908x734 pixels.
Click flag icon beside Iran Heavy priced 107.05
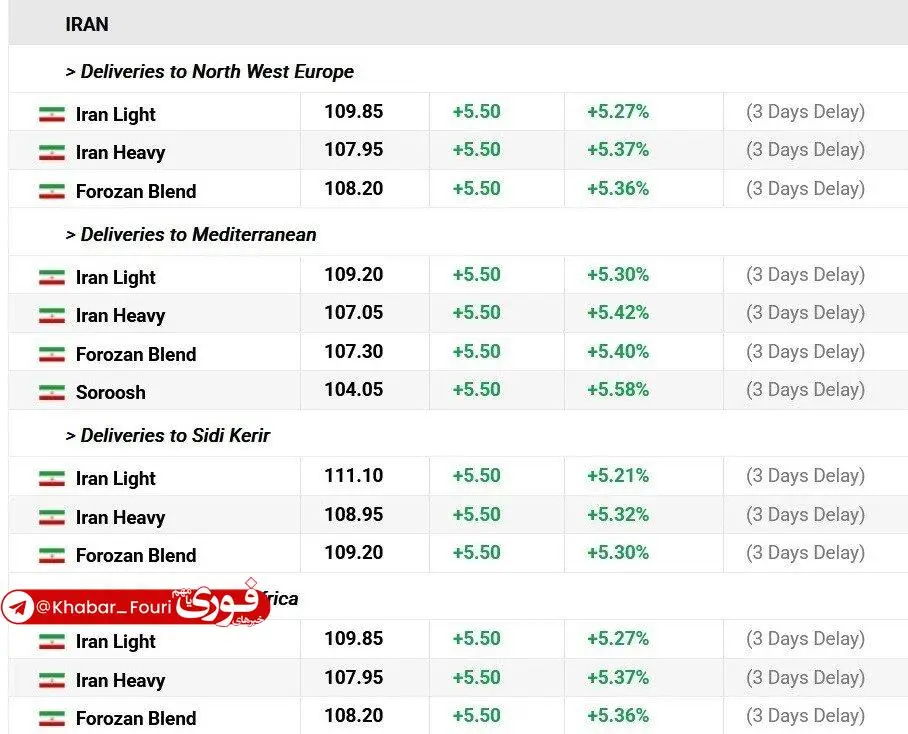pos(51,316)
